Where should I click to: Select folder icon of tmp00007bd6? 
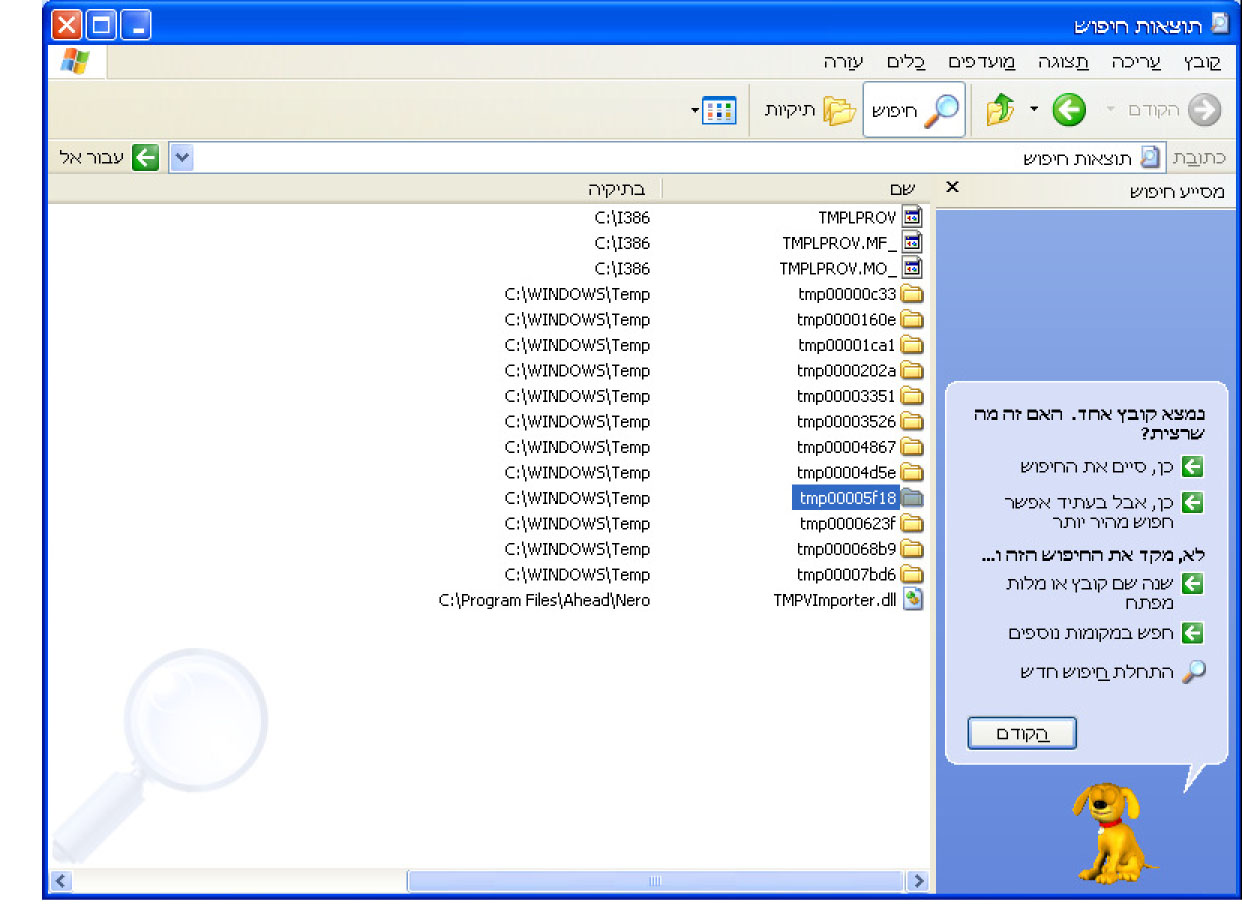(x=912, y=574)
